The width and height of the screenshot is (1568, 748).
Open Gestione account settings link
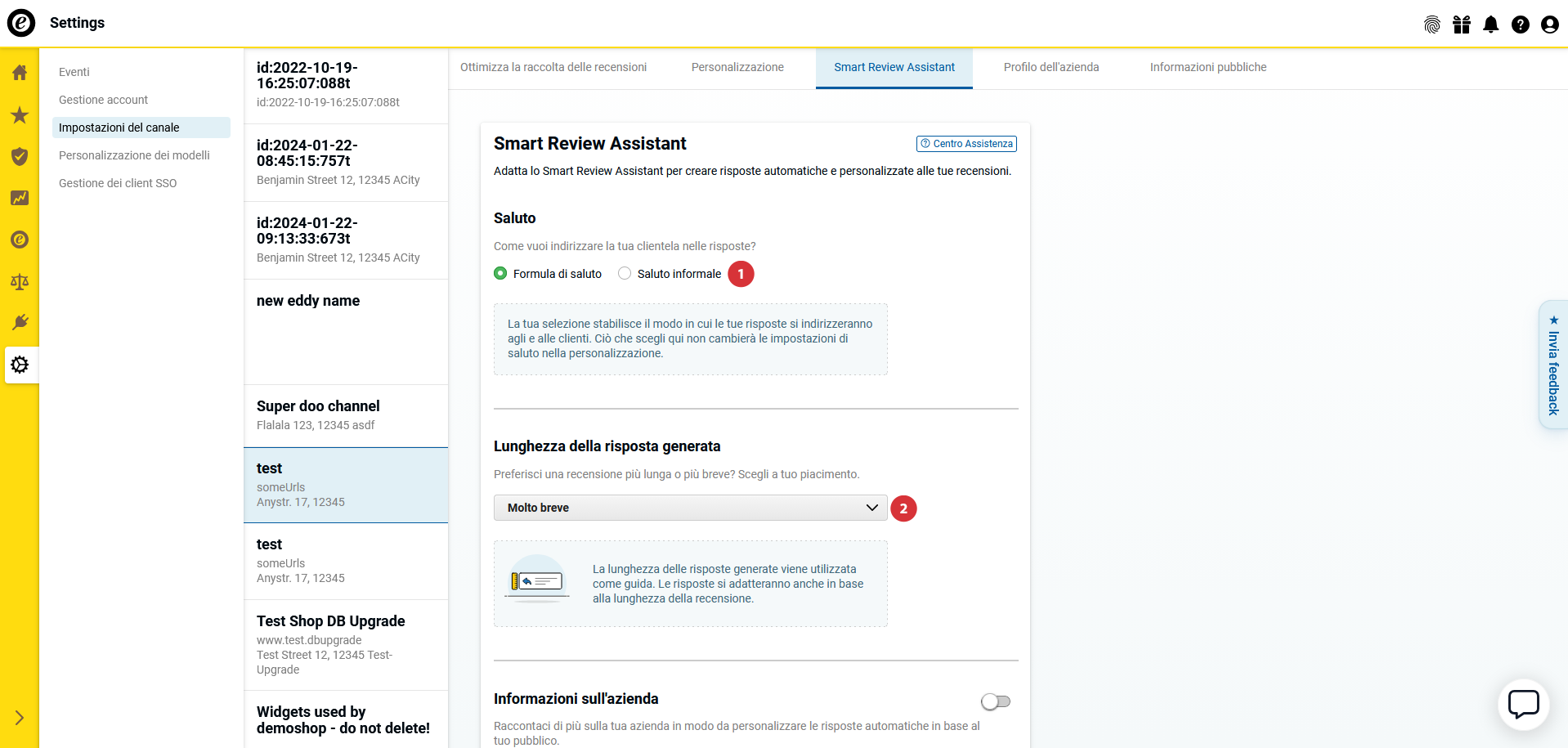103,100
